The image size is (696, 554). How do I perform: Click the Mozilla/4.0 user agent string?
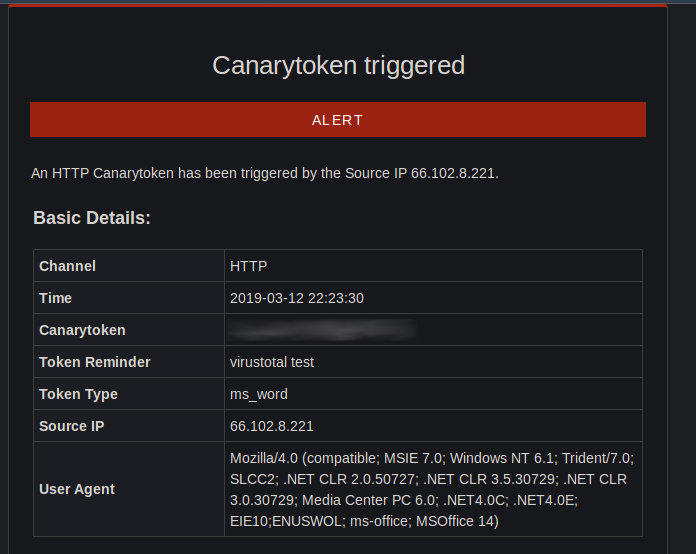coord(432,489)
